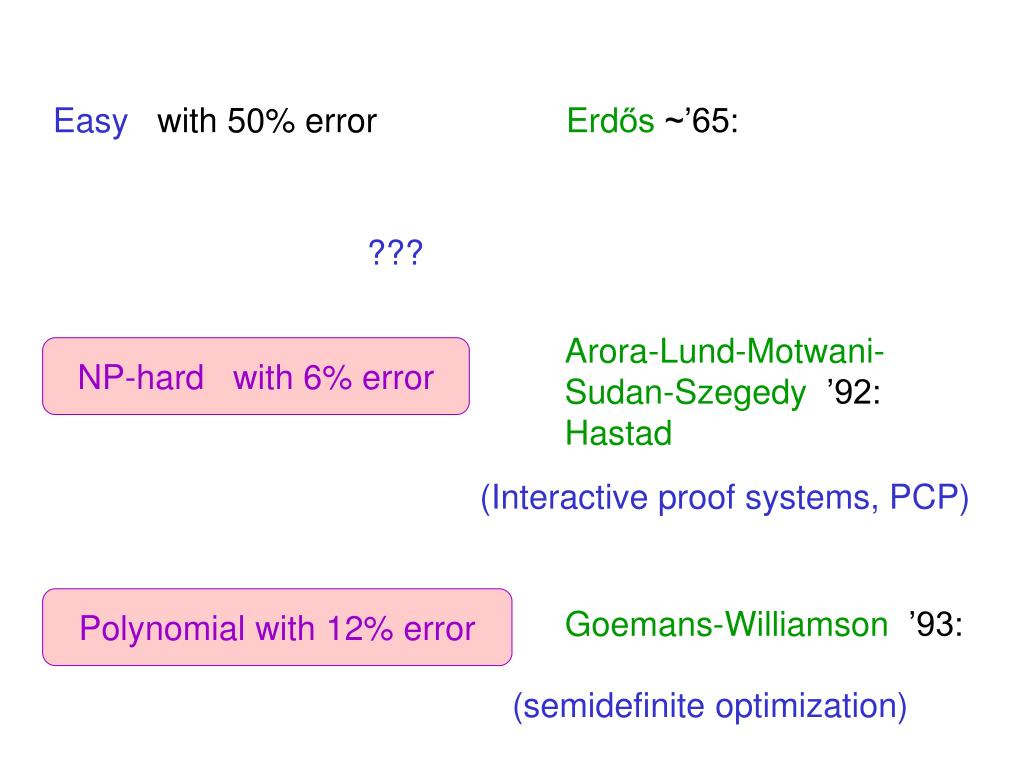Click the '~'65:' date text
Image resolution: width=1024 pixels, height=768 pixels.
(x=701, y=121)
